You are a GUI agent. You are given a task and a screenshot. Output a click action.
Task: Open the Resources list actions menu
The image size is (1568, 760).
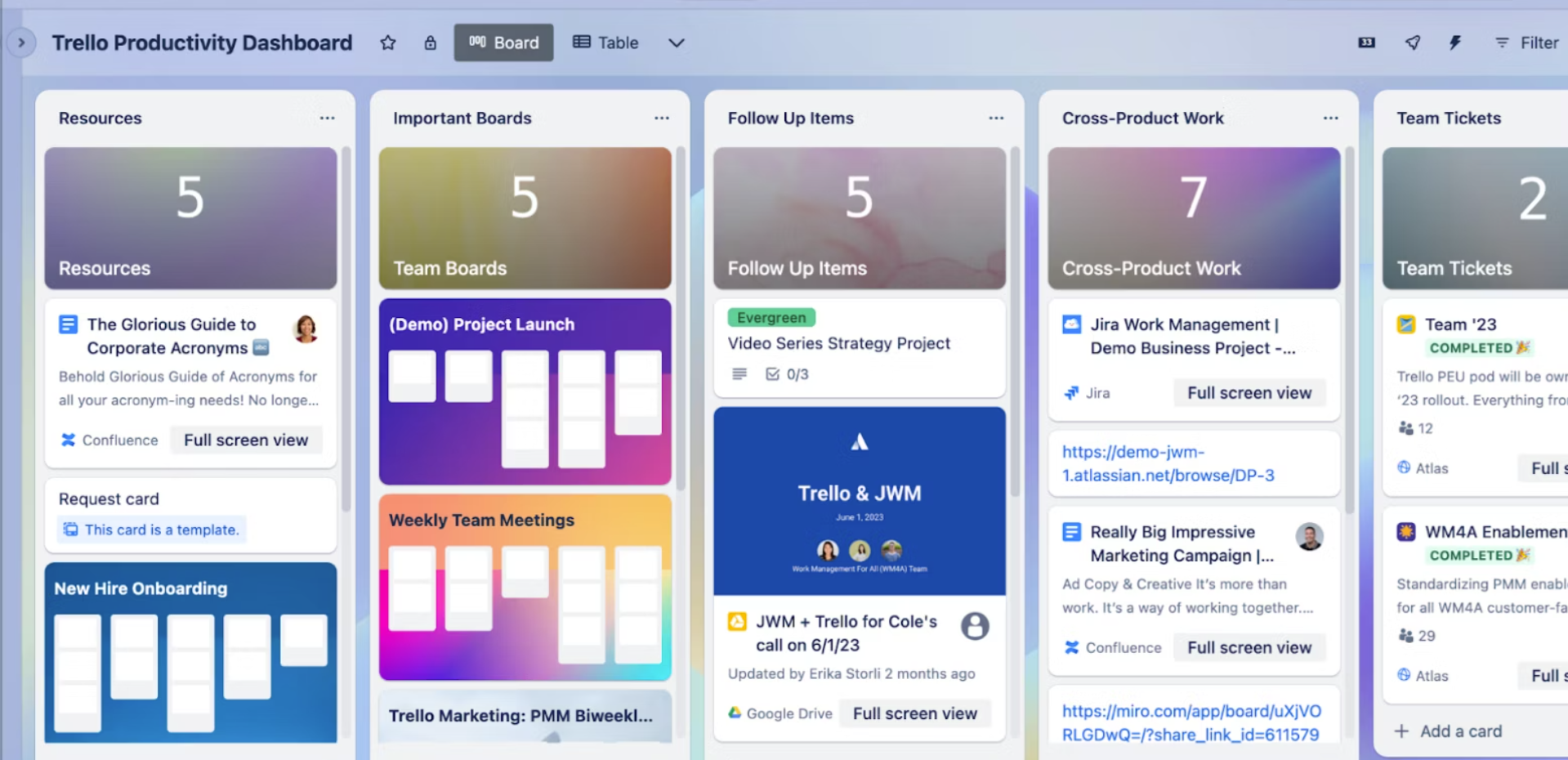click(x=326, y=118)
